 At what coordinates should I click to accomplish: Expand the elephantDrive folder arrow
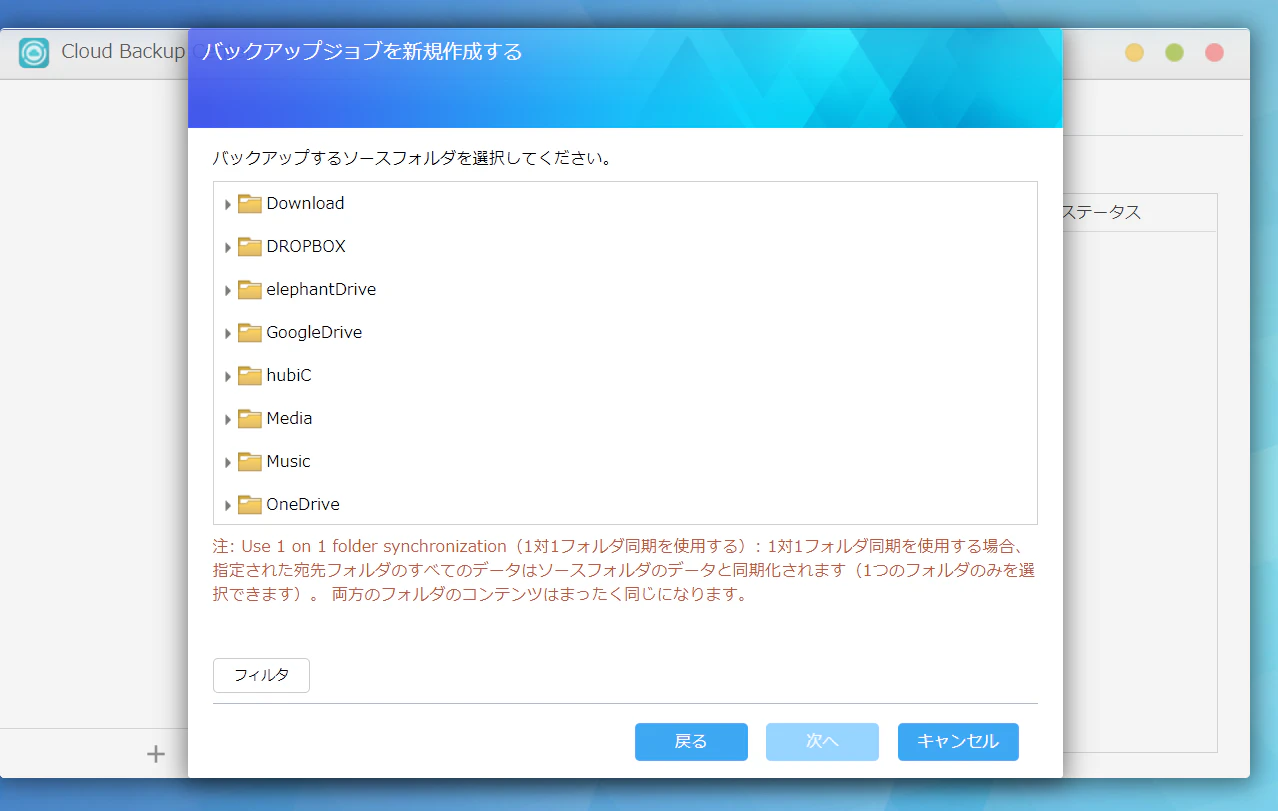(228, 291)
